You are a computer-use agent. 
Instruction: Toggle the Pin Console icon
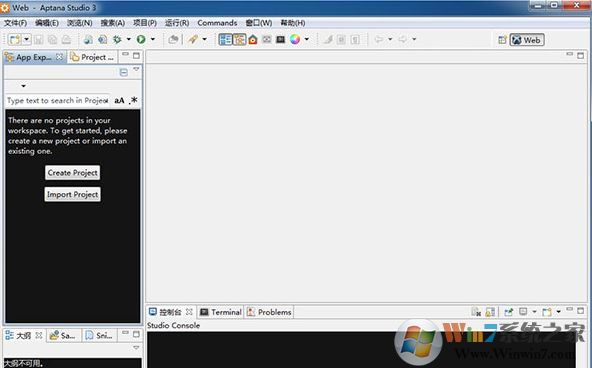point(509,312)
